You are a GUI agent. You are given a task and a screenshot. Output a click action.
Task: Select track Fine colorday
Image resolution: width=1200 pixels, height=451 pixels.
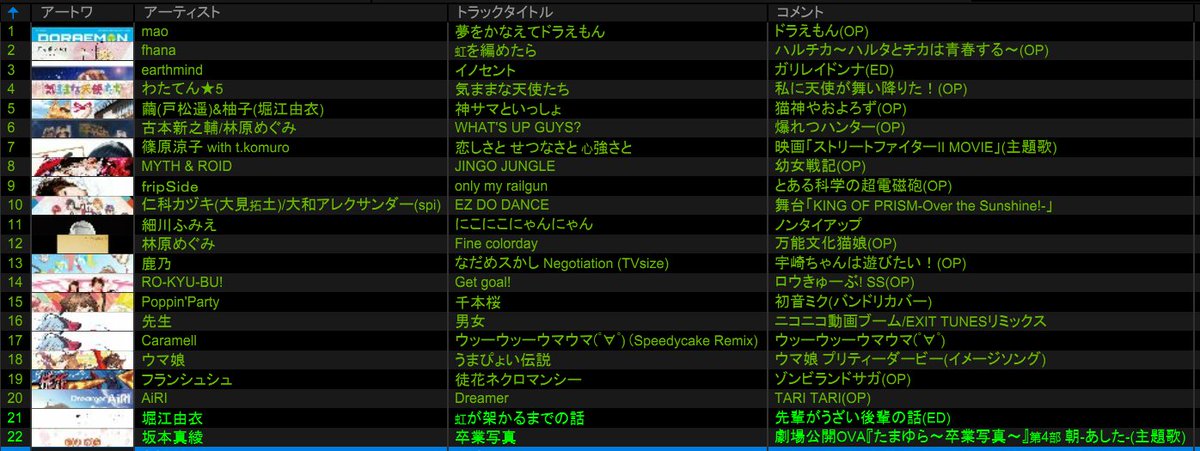(496, 244)
